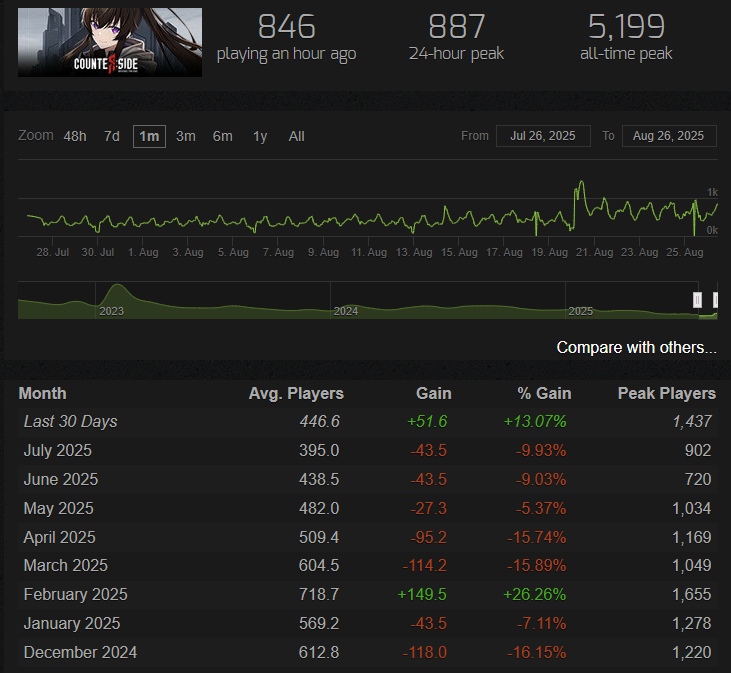731x673 pixels.
Task: Click the 1,169 peak players value
Action: tap(692, 537)
